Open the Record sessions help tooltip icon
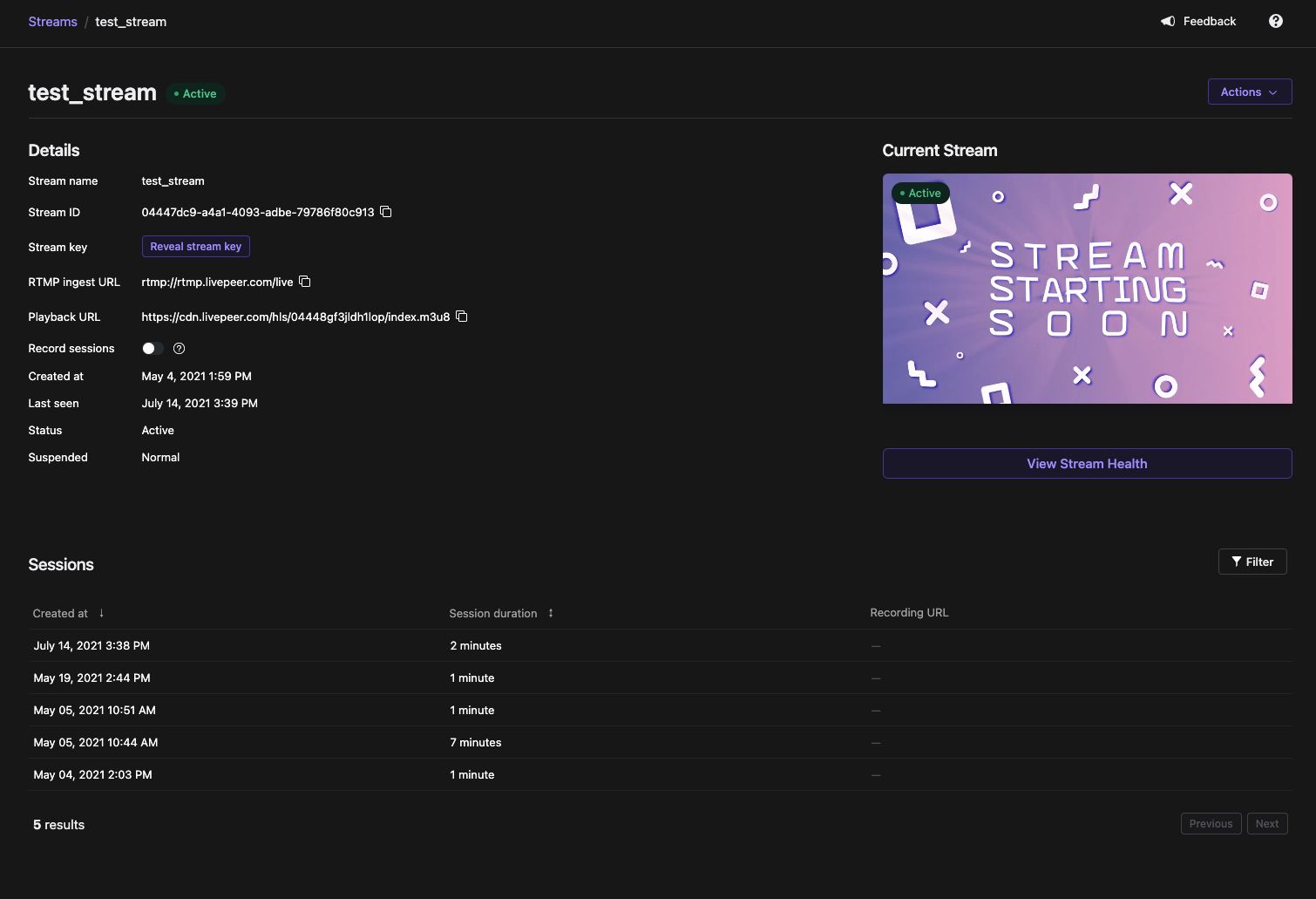 tap(180, 349)
